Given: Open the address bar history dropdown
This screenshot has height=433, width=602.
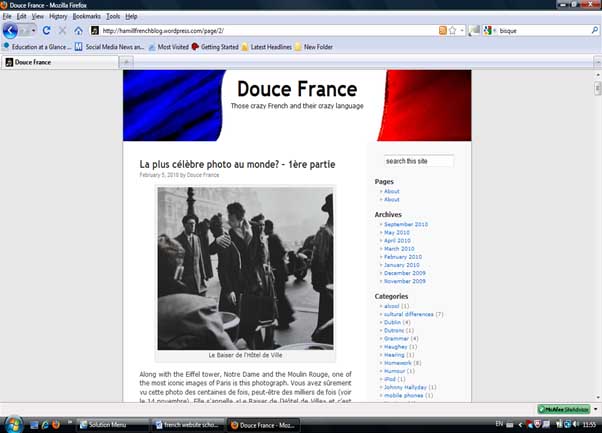Looking at the screenshot, I should [462, 30].
